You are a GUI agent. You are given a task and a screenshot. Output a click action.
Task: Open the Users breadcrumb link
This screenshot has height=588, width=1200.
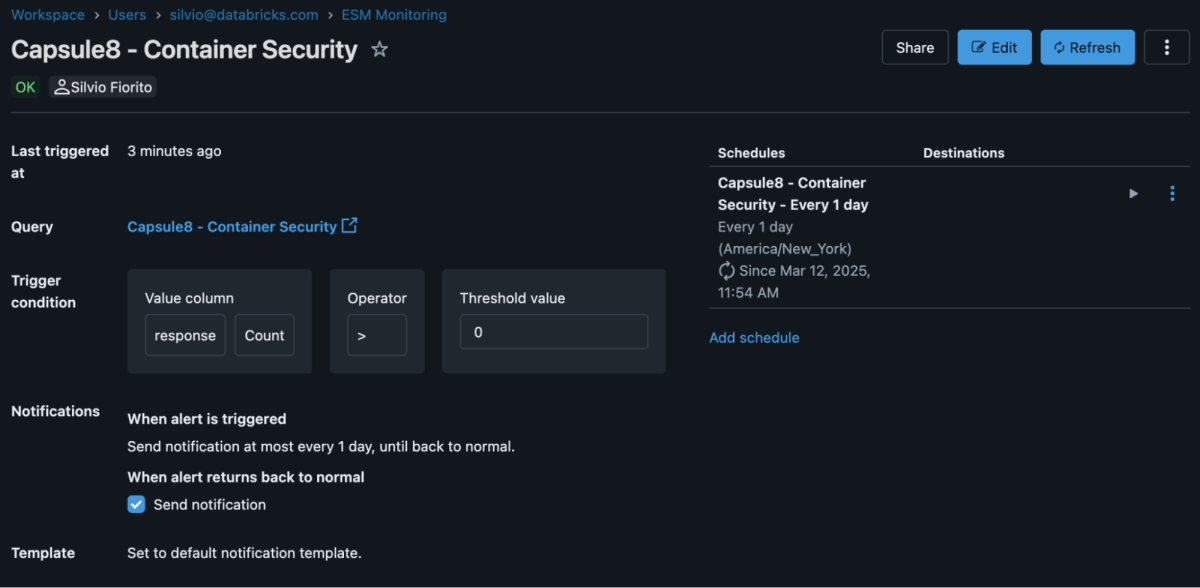pos(126,15)
